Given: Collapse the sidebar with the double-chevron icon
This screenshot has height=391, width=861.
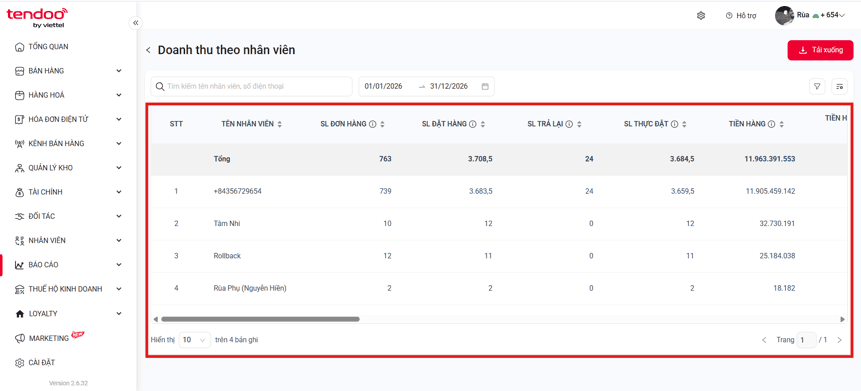Looking at the screenshot, I should [135, 23].
